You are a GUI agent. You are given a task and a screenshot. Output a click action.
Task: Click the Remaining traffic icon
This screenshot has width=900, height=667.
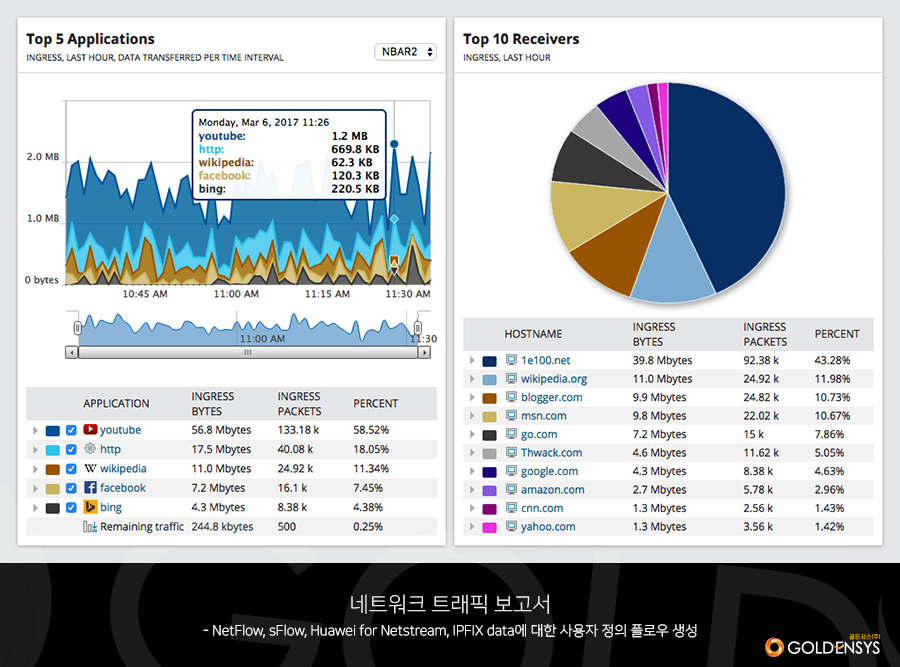pyautogui.click(x=90, y=526)
